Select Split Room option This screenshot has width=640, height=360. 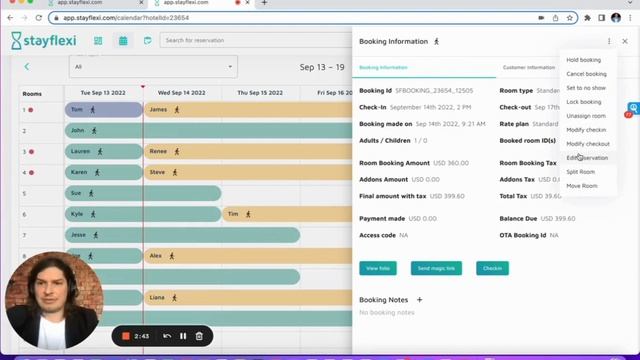580,172
